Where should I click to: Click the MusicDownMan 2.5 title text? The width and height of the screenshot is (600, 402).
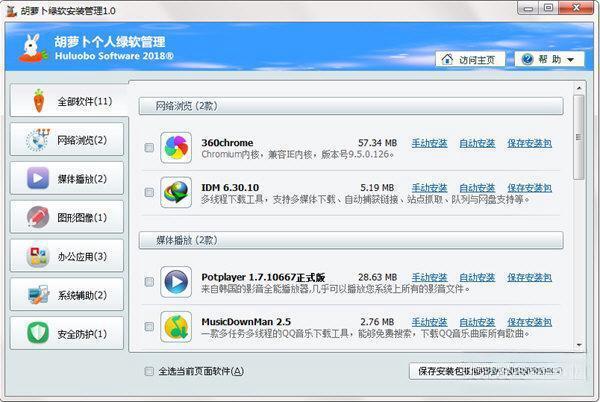[x=246, y=322]
